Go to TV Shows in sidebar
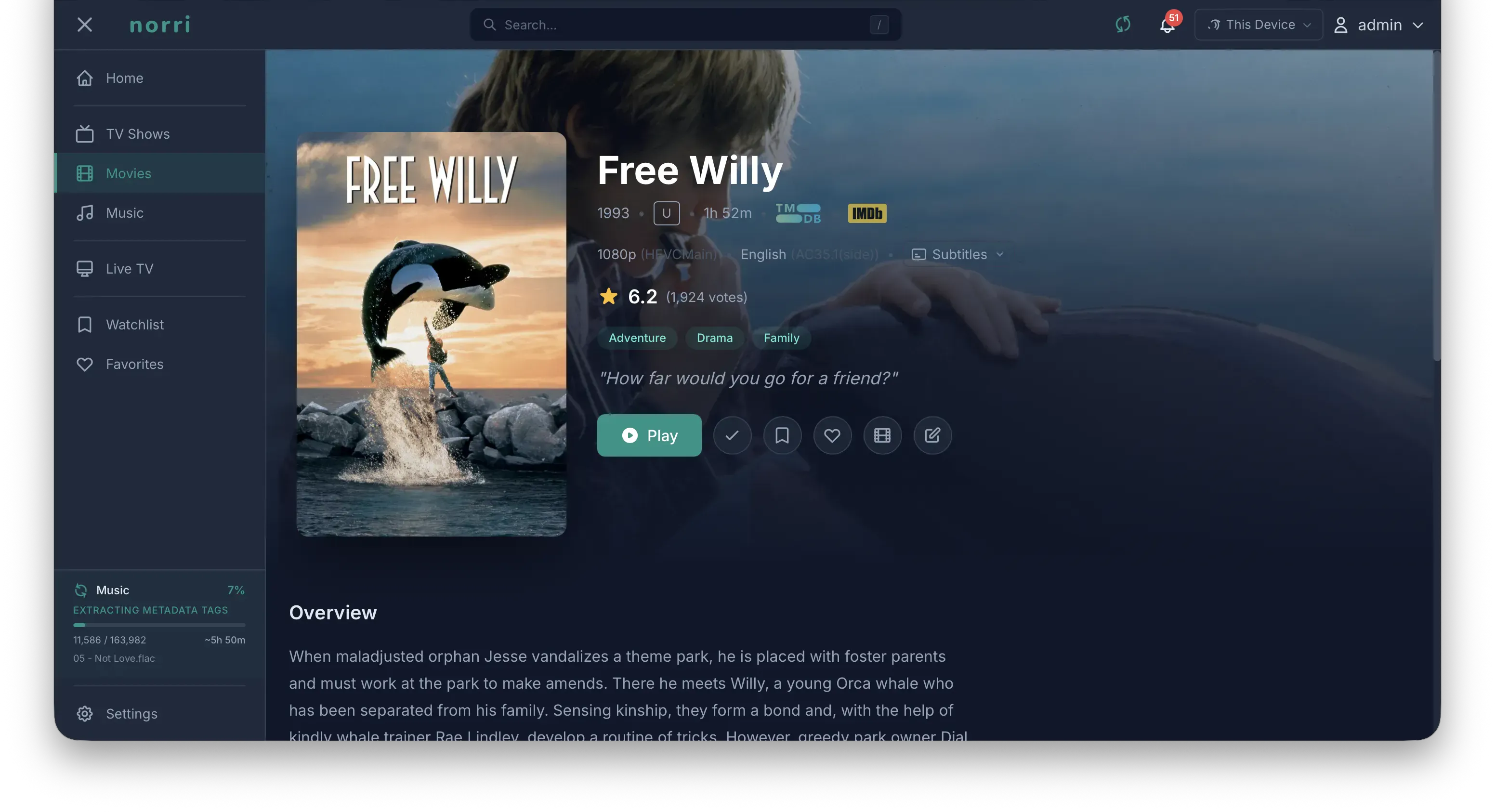 159,134
